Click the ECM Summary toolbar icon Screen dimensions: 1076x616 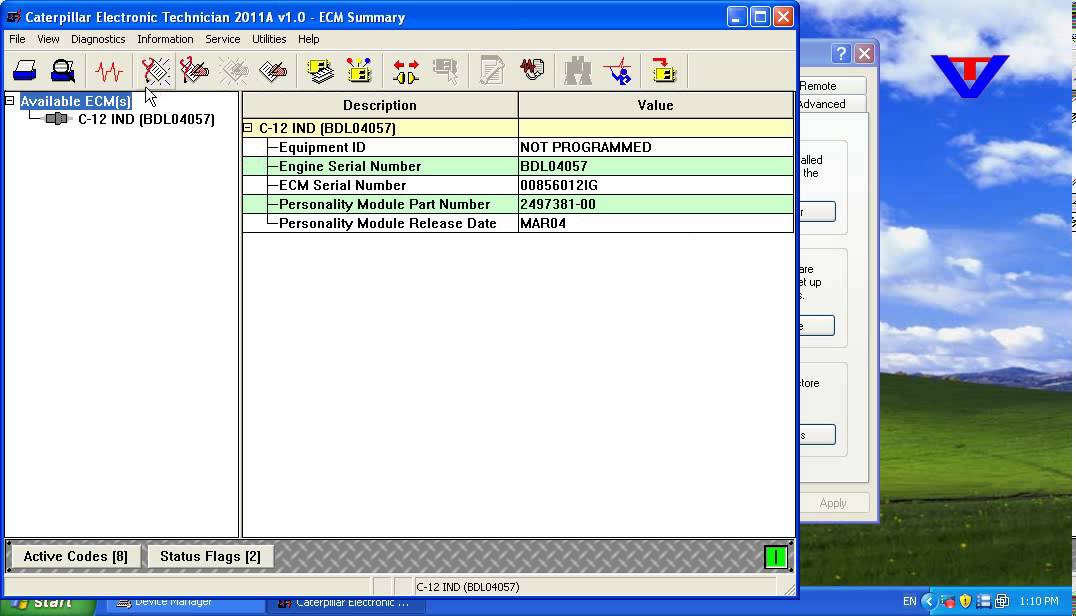pyautogui.click(x=320, y=71)
